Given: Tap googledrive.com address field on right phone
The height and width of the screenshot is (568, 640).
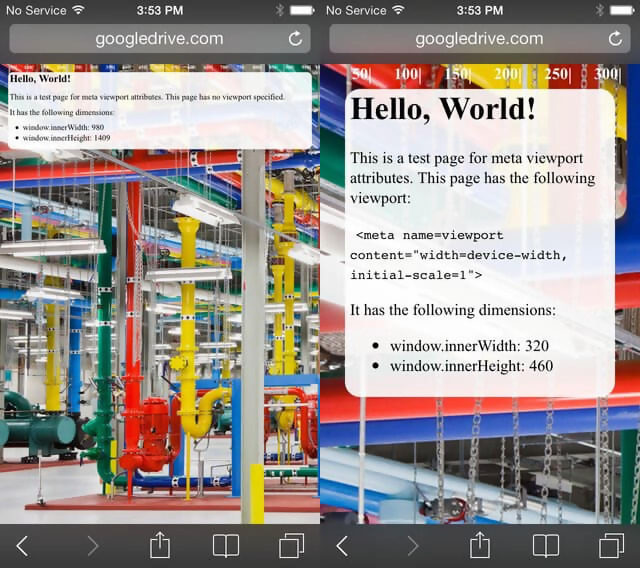Looking at the screenshot, I should (x=480, y=39).
